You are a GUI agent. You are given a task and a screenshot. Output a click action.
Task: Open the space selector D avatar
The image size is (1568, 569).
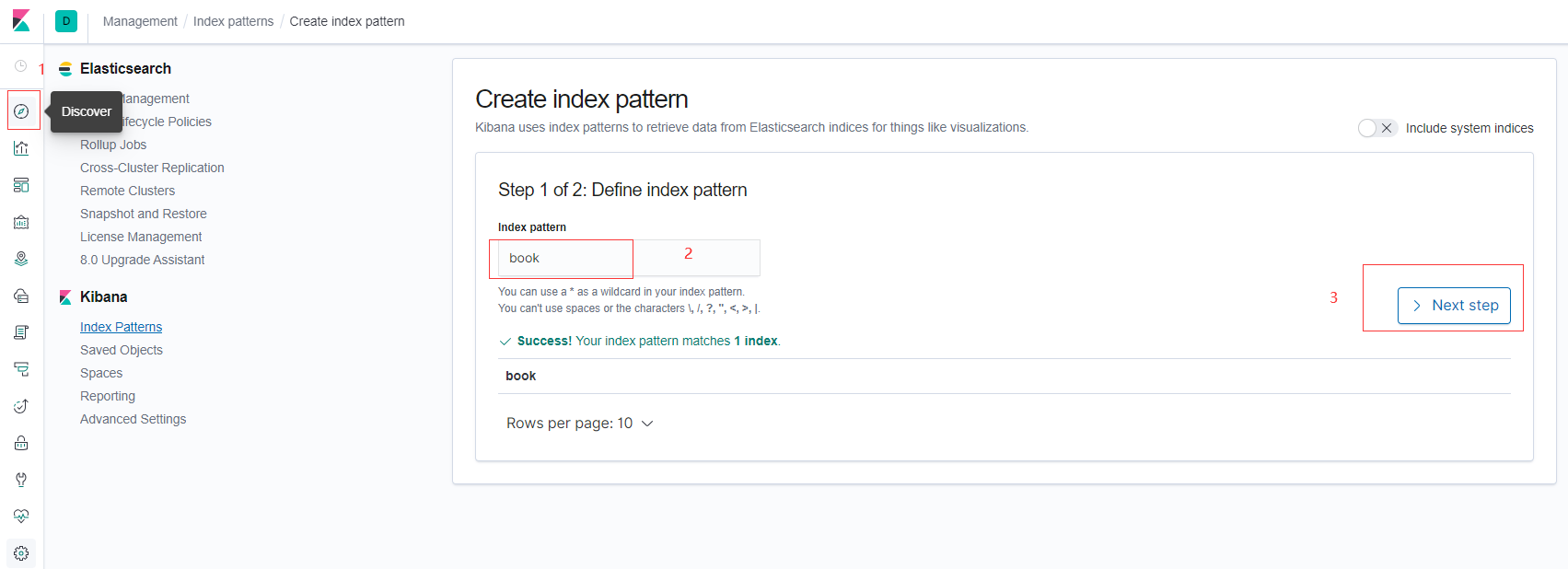[66, 21]
